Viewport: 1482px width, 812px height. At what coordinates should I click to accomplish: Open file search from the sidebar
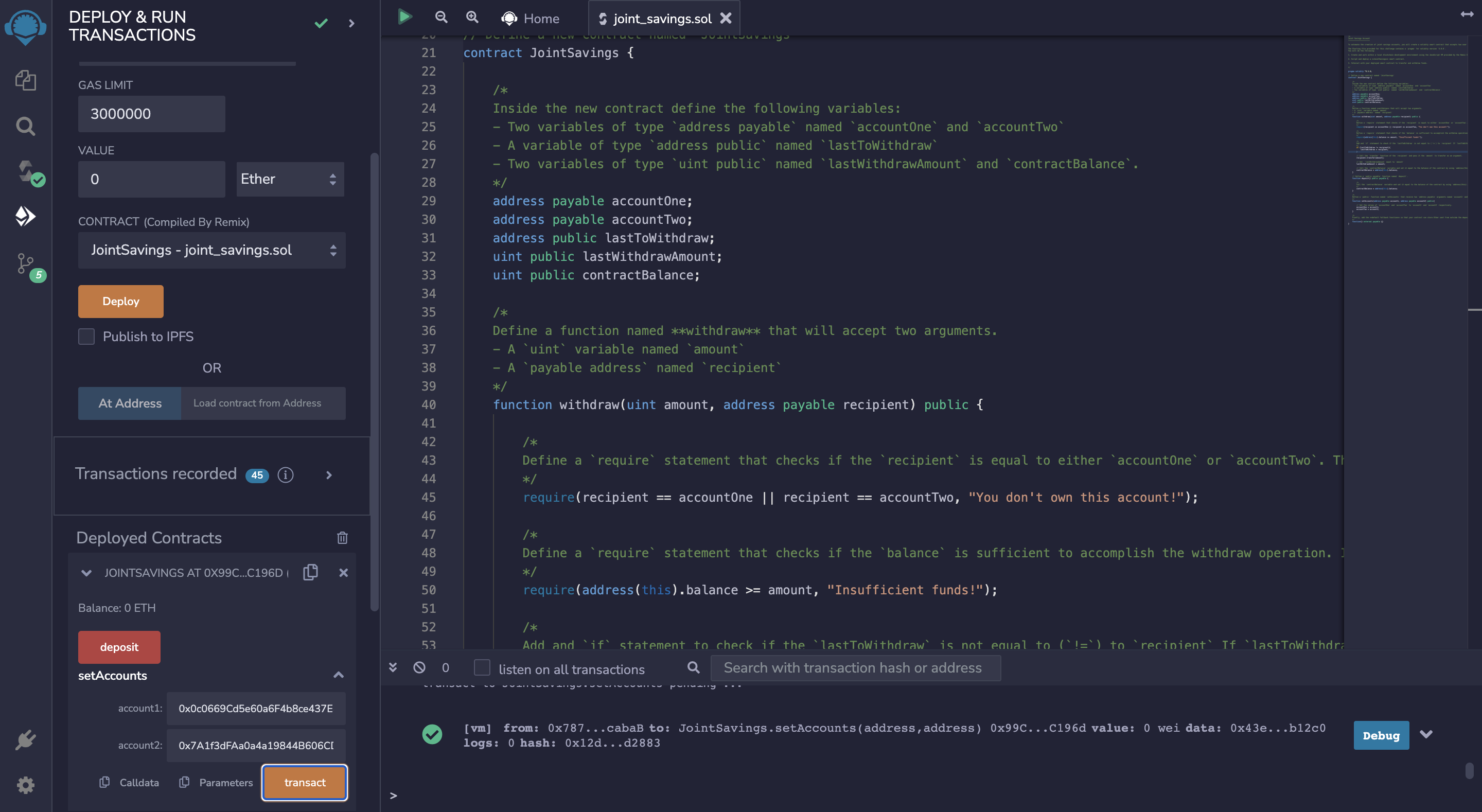click(x=26, y=126)
